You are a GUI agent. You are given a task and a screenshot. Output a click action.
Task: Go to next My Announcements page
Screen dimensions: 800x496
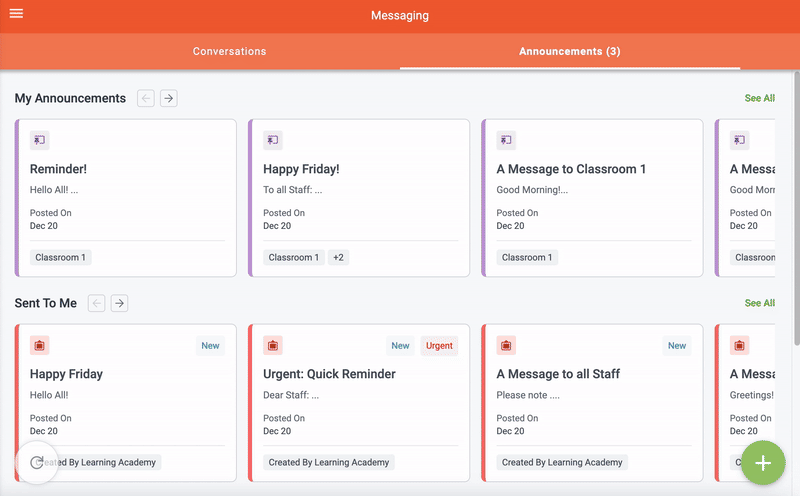point(168,98)
